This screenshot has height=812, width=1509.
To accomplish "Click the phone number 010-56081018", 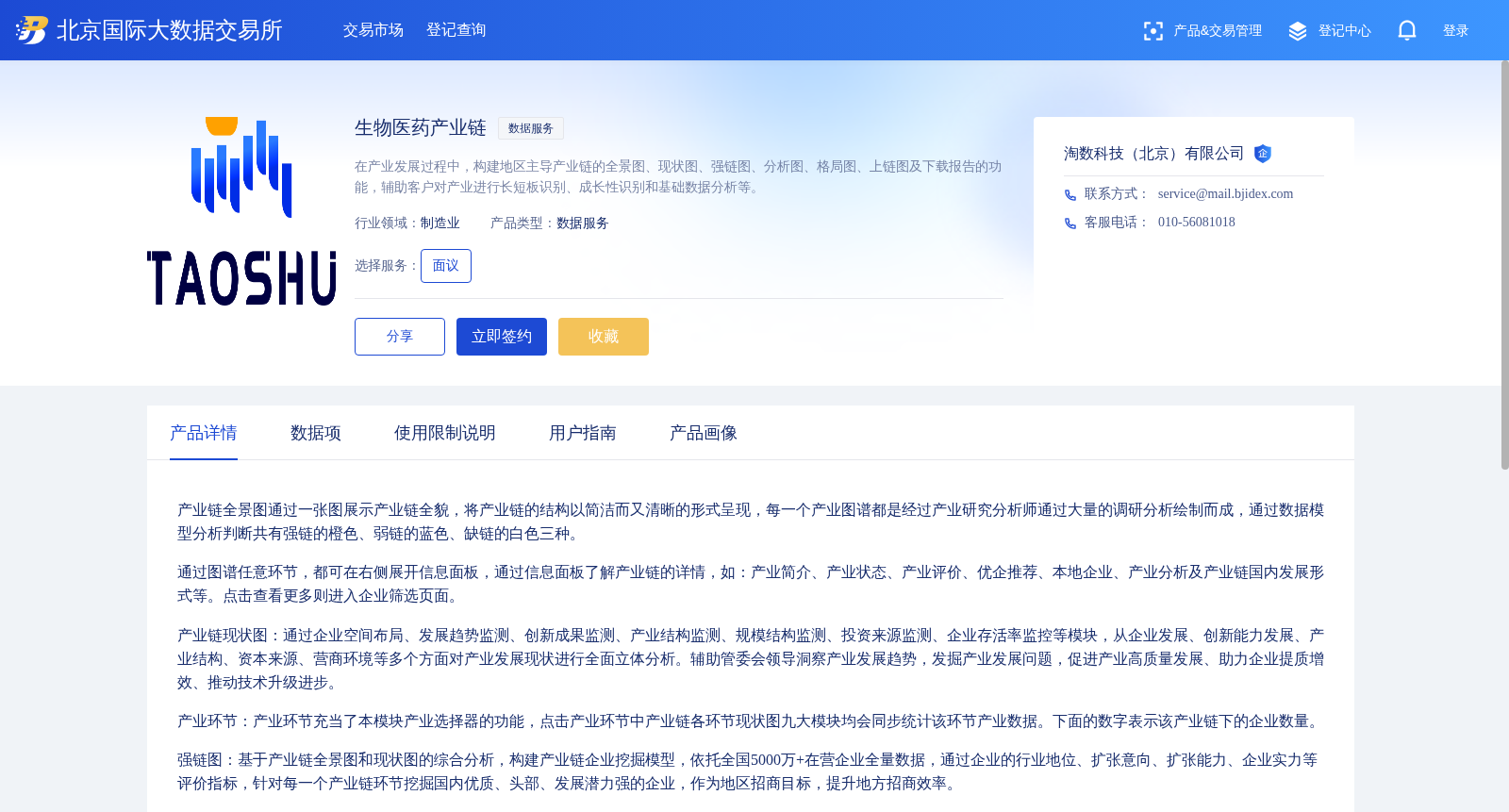I will point(1196,223).
